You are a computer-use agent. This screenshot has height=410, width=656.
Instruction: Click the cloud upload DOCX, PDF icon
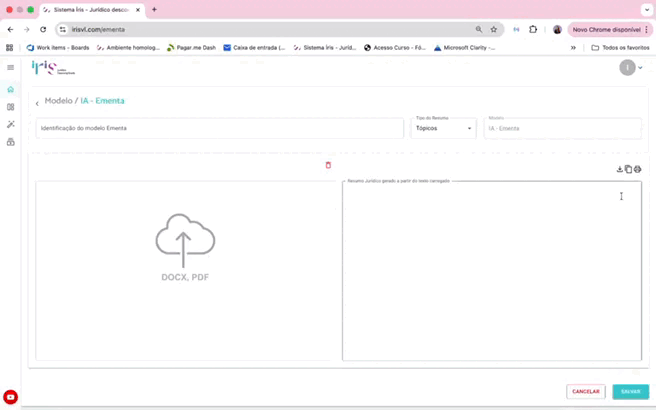click(x=185, y=241)
